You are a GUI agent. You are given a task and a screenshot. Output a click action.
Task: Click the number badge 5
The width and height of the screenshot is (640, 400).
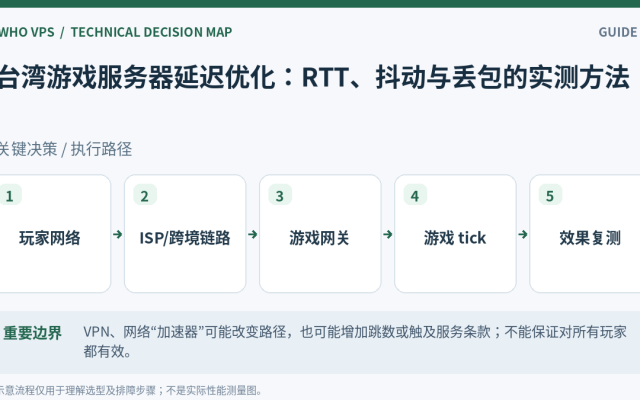tap(550, 196)
